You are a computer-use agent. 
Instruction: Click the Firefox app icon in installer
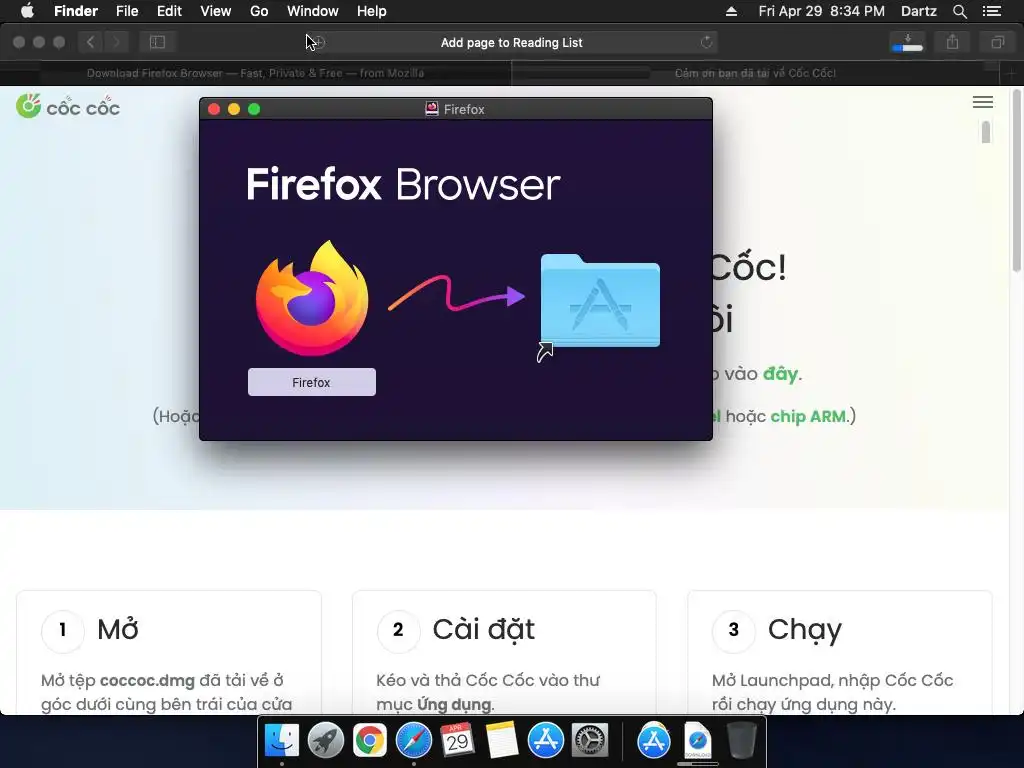pyautogui.click(x=312, y=298)
